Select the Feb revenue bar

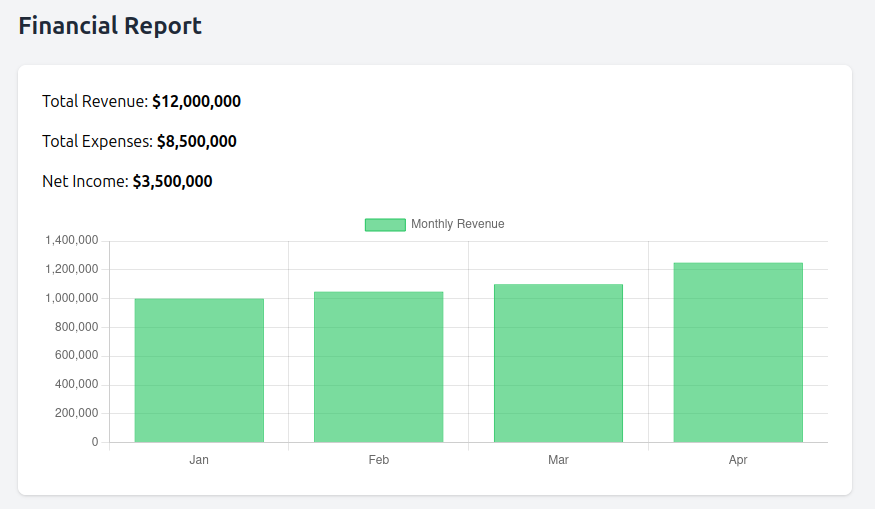click(x=378, y=367)
